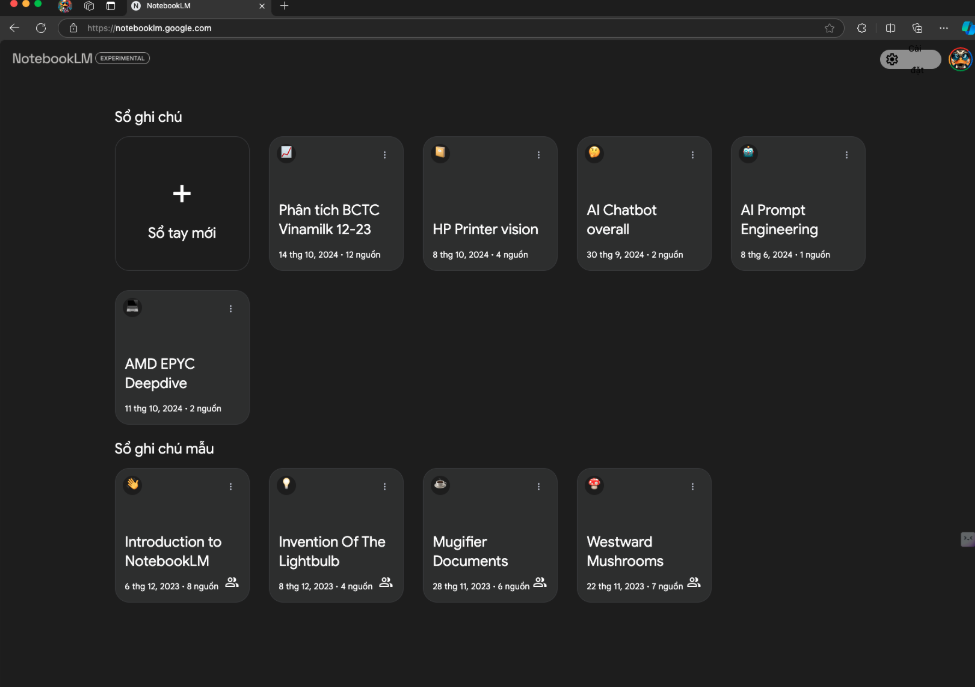Screen dimensions: 975x687
Task: Go back using the browser arrow
Action: click(x=14, y=28)
